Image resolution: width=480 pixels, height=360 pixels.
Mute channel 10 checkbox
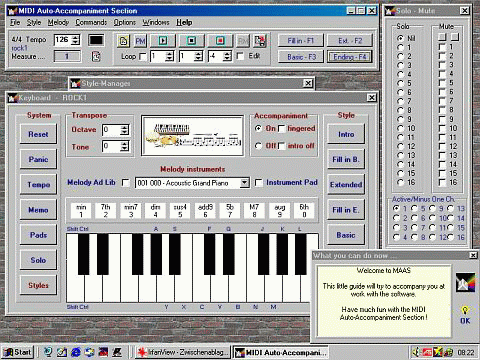[x=442, y=128]
